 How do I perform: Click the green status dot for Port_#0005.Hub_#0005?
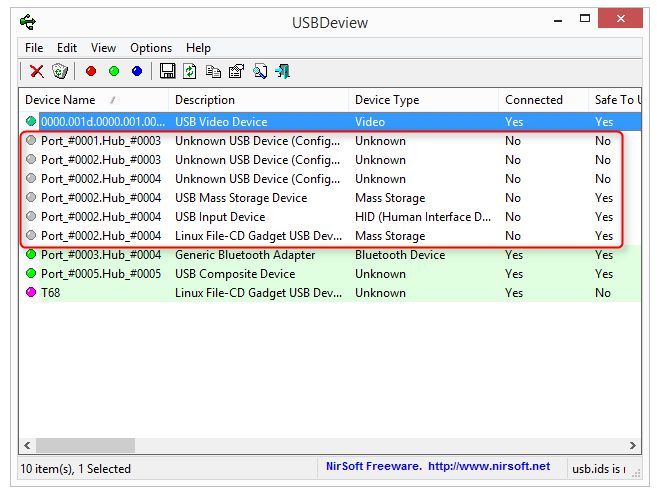pyautogui.click(x=31, y=273)
